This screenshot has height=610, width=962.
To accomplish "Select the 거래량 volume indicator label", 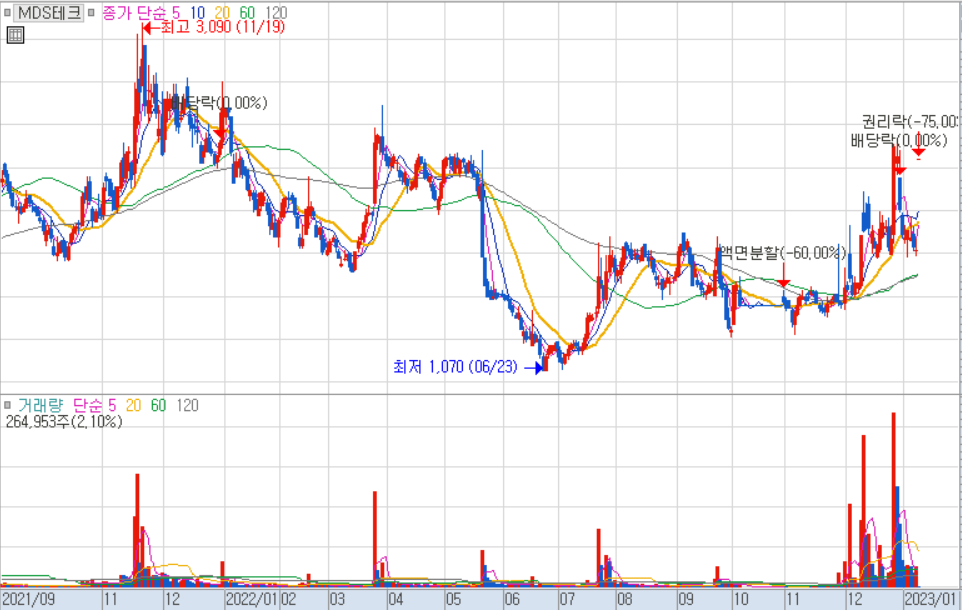I will 40,405.
